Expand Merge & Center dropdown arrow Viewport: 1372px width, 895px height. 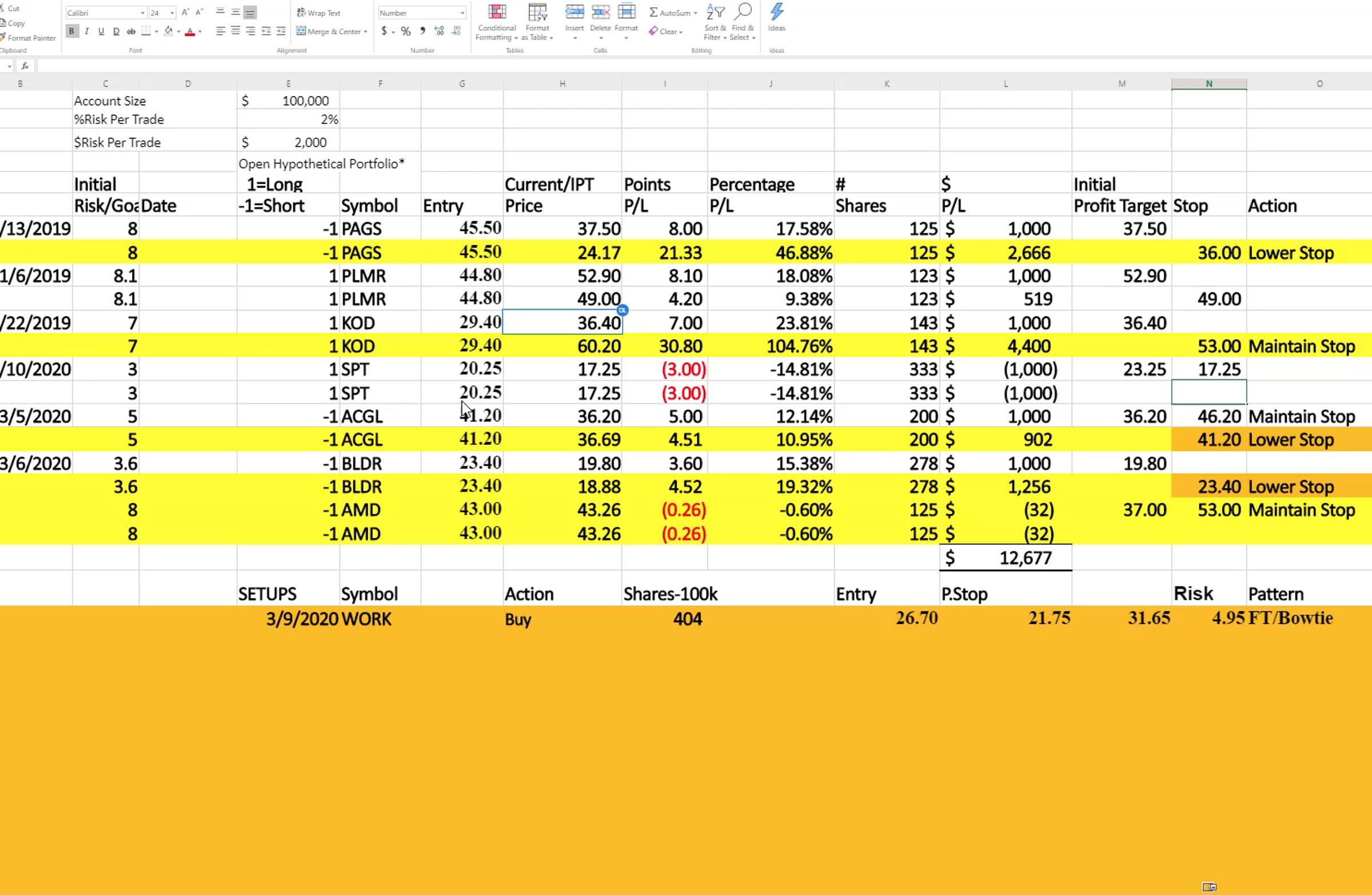click(x=365, y=31)
